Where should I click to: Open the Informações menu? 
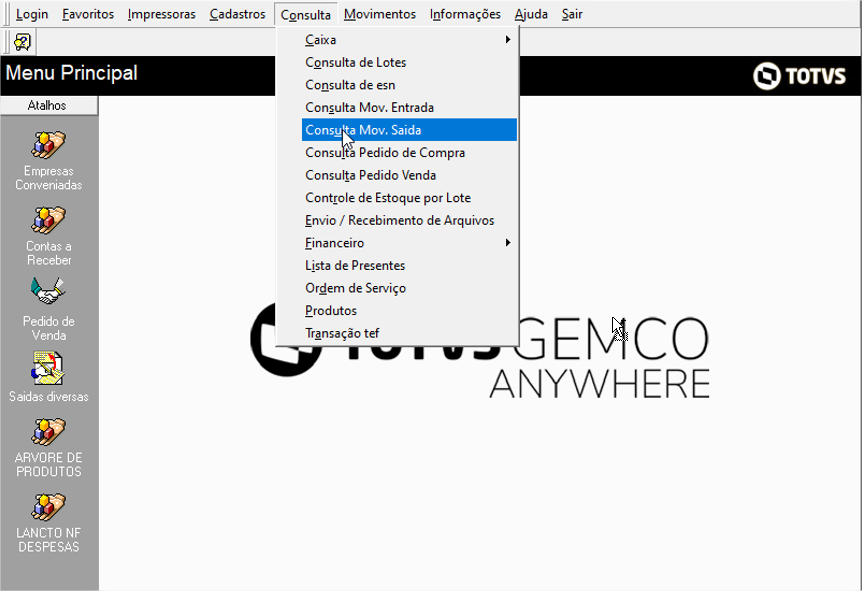click(465, 14)
